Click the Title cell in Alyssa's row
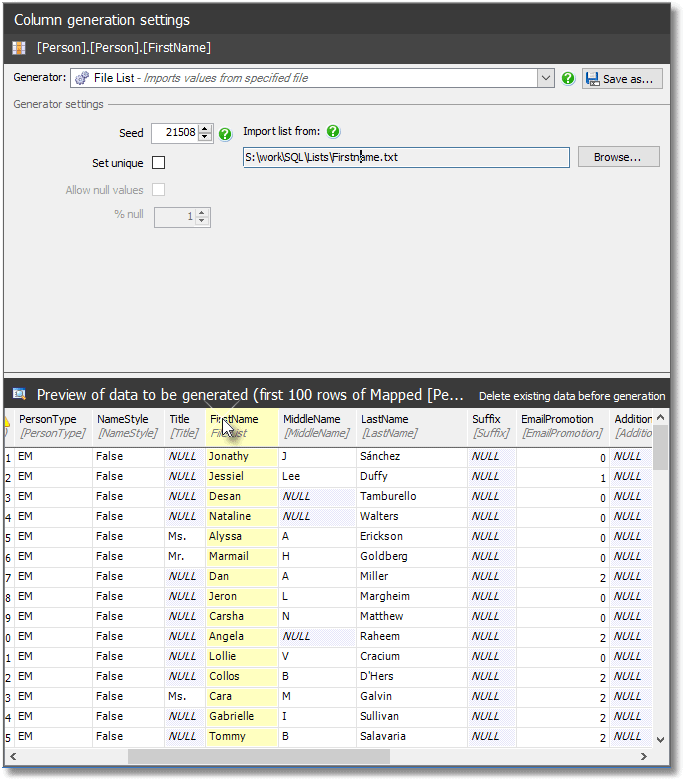This screenshot has width=685, height=782. pos(185,536)
